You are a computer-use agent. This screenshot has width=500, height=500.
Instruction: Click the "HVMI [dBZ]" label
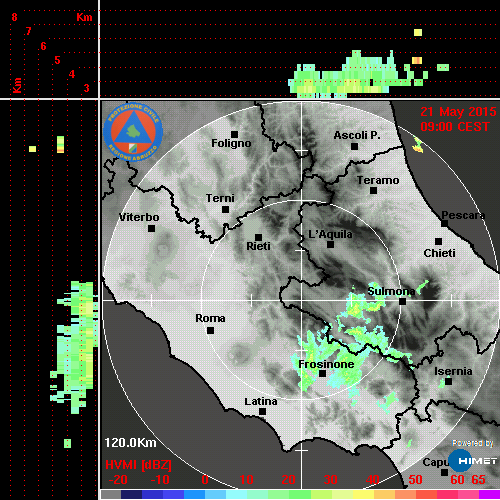(x=138, y=465)
